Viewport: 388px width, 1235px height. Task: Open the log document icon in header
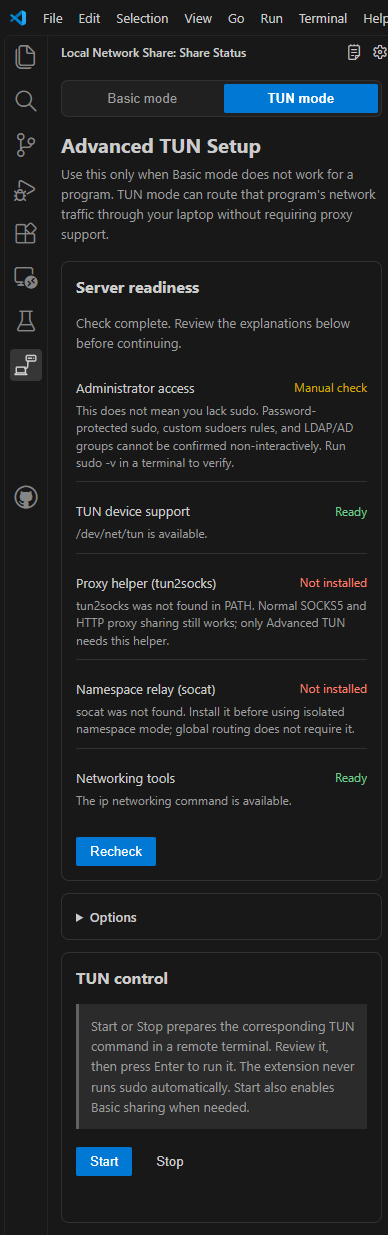[354, 52]
